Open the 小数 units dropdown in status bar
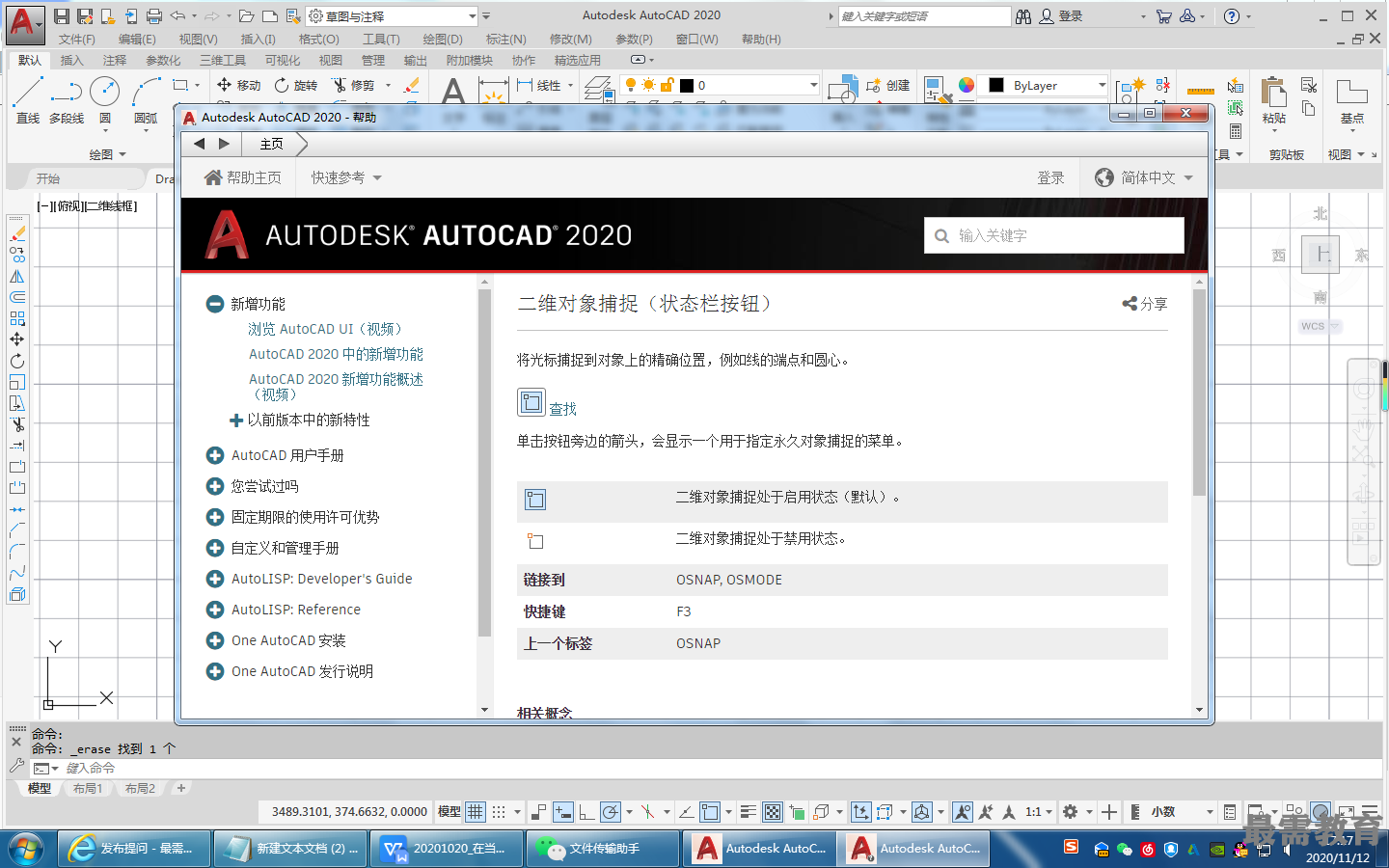 [1182, 812]
